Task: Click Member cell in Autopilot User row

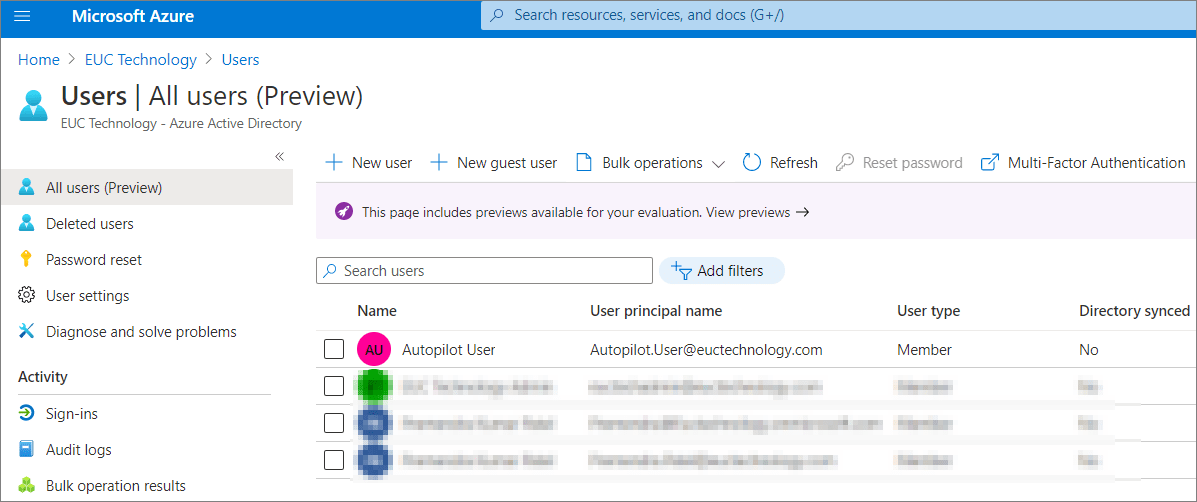Action: tap(924, 350)
